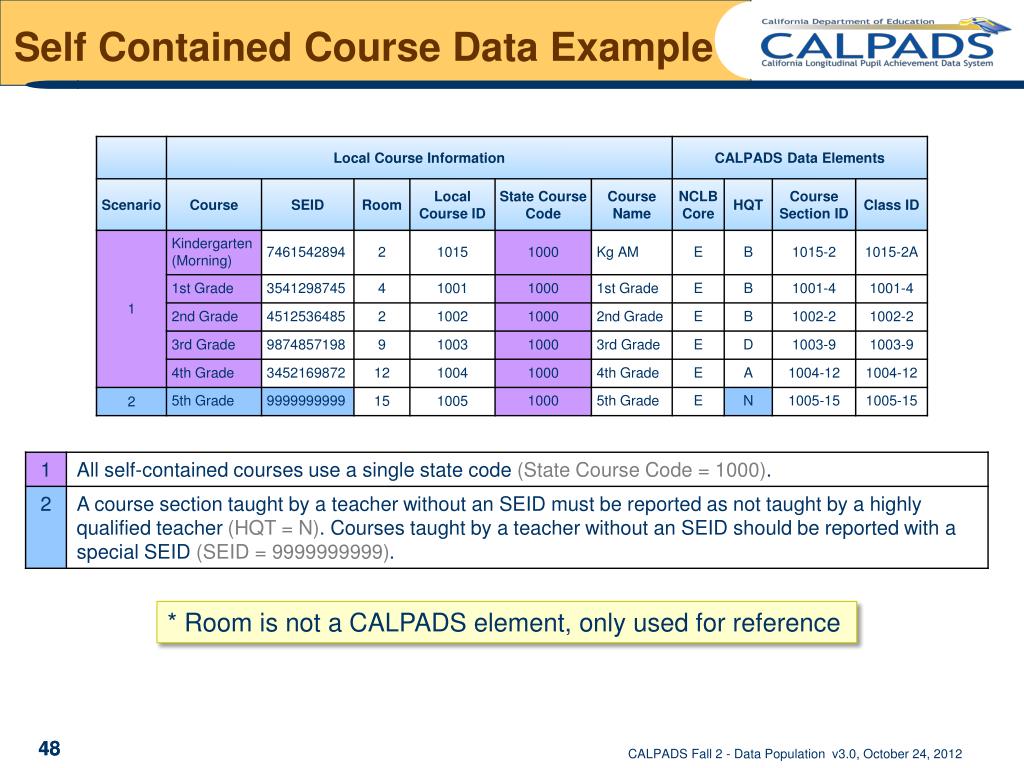Click the 'SEID' column header
Screen dimensions: 1024x768
pyautogui.click(x=307, y=205)
